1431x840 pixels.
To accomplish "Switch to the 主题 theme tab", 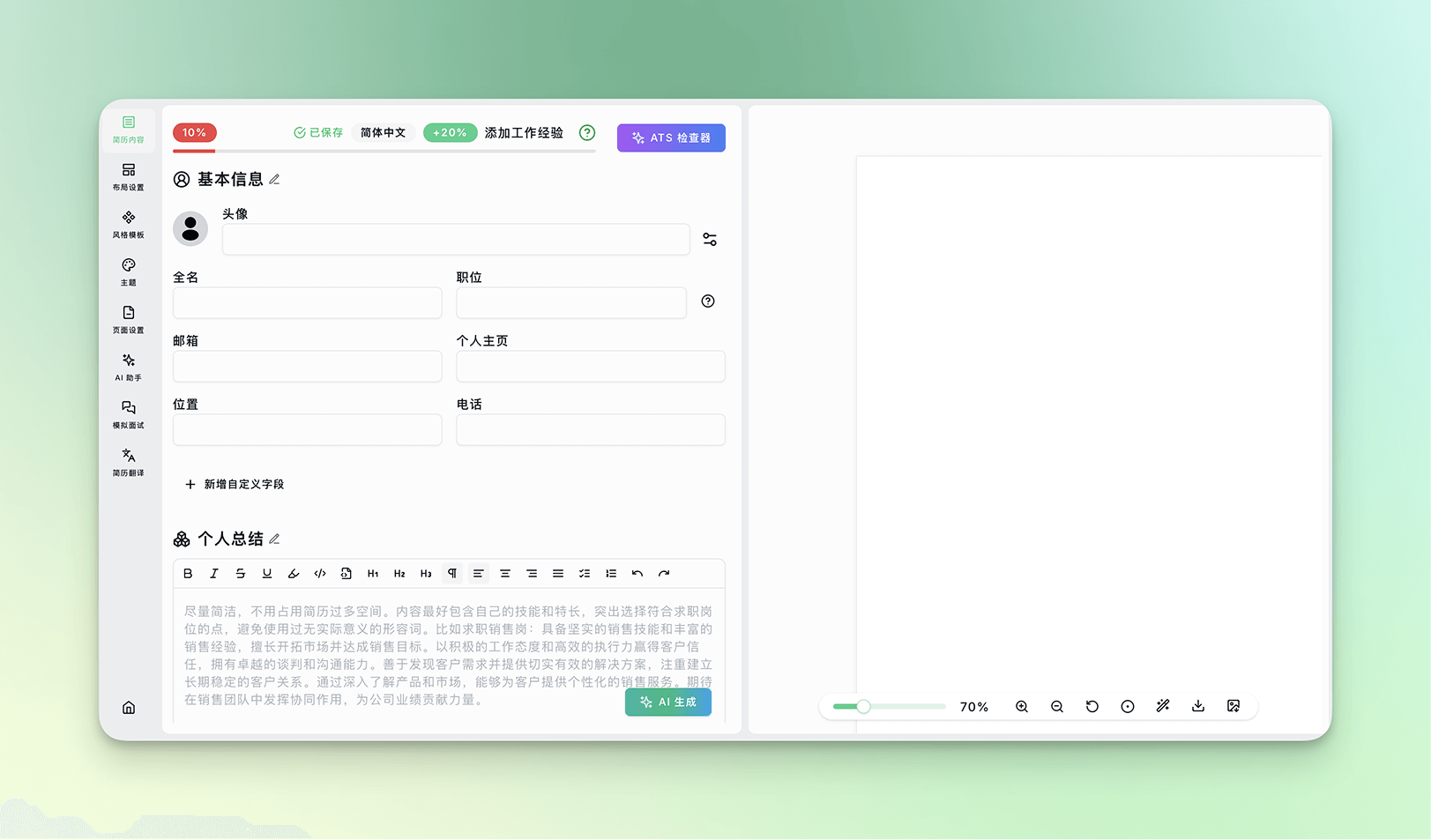I will (x=129, y=271).
